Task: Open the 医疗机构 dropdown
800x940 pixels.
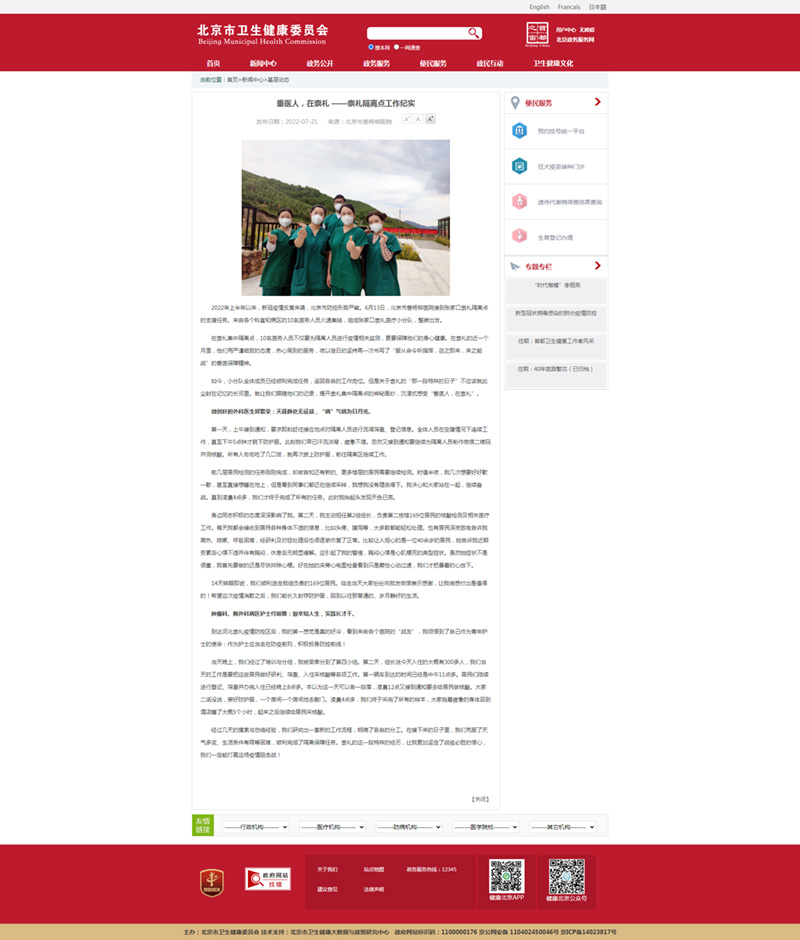Action: pyautogui.click(x=332, y=827)
